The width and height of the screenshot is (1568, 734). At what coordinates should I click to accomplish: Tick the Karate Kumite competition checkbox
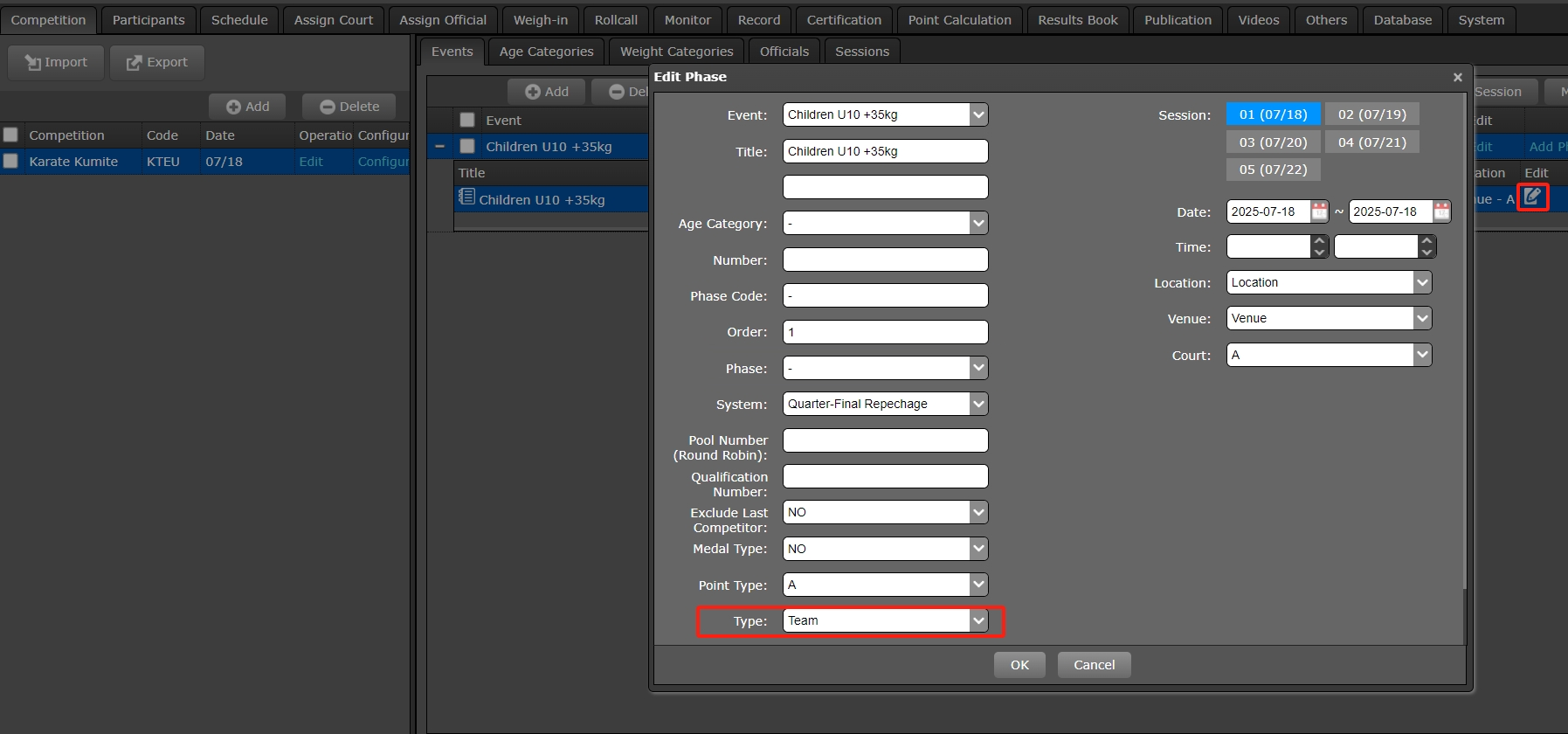pos(11,162)
